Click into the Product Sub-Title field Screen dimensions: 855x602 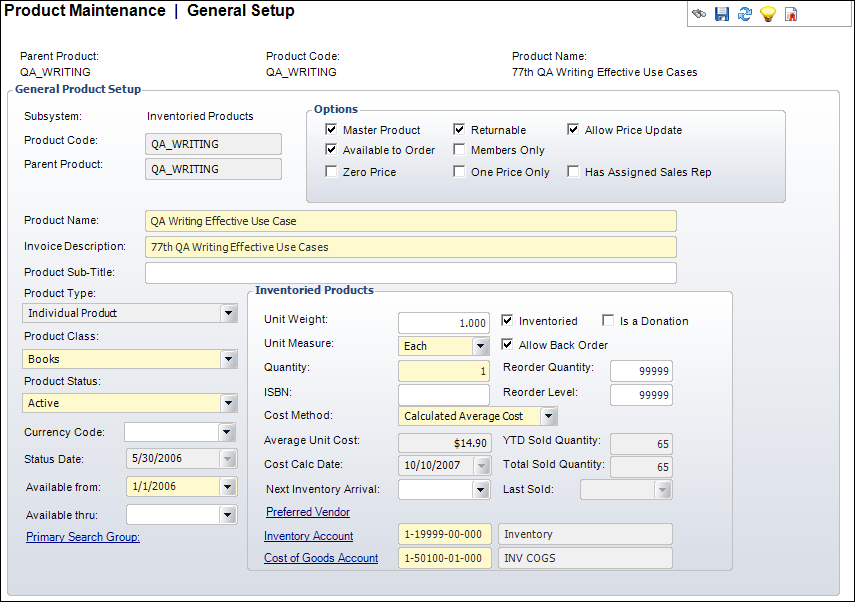click(x=410, y=273)
